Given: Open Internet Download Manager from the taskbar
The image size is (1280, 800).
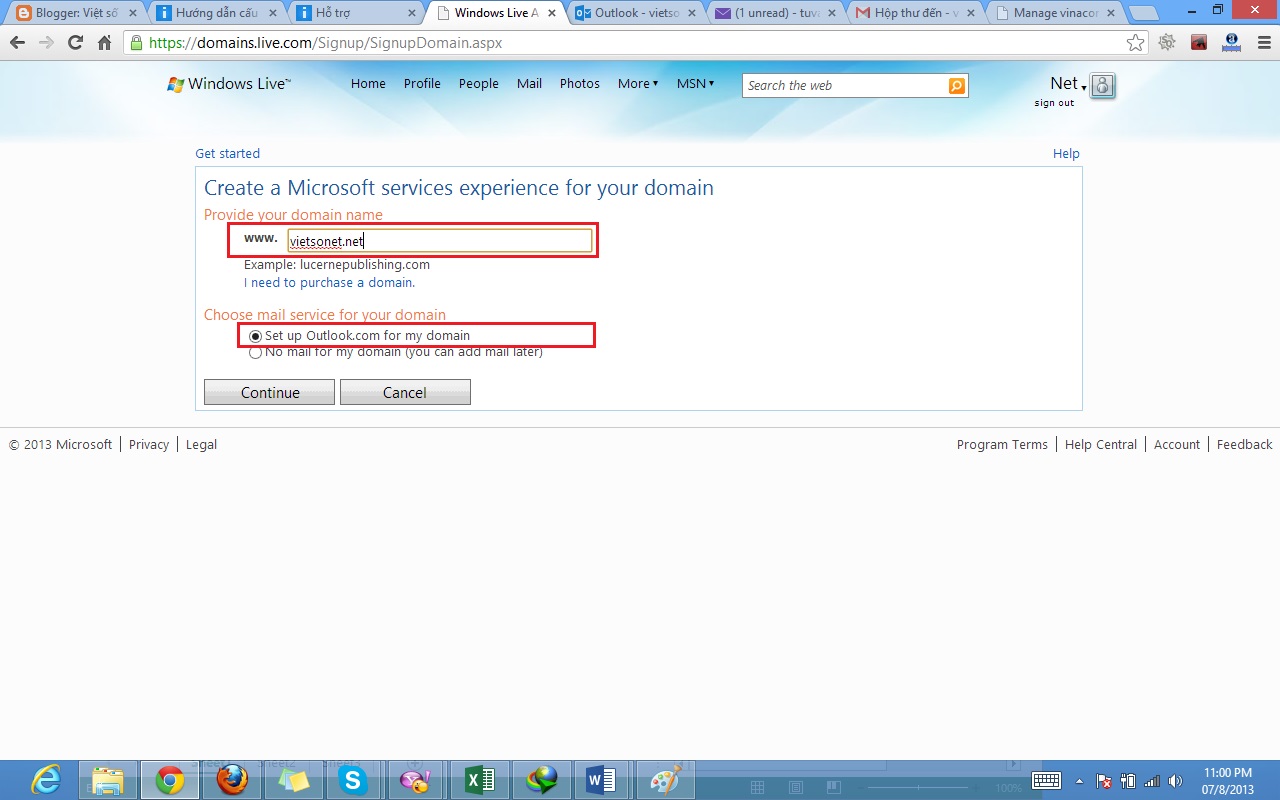Looking at the screenshot, I should 542,780.
